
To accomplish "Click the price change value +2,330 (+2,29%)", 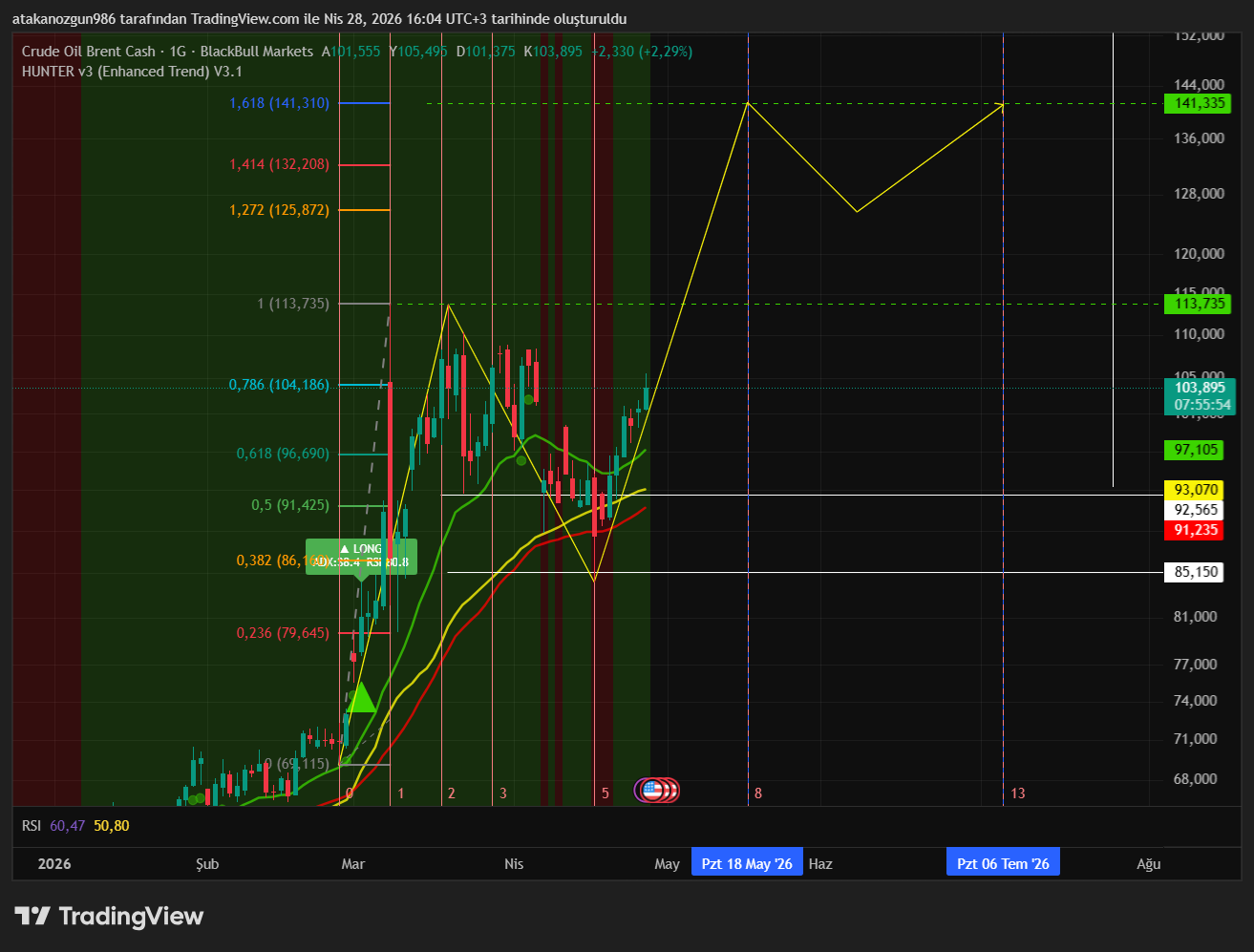I will click(642, 52).
